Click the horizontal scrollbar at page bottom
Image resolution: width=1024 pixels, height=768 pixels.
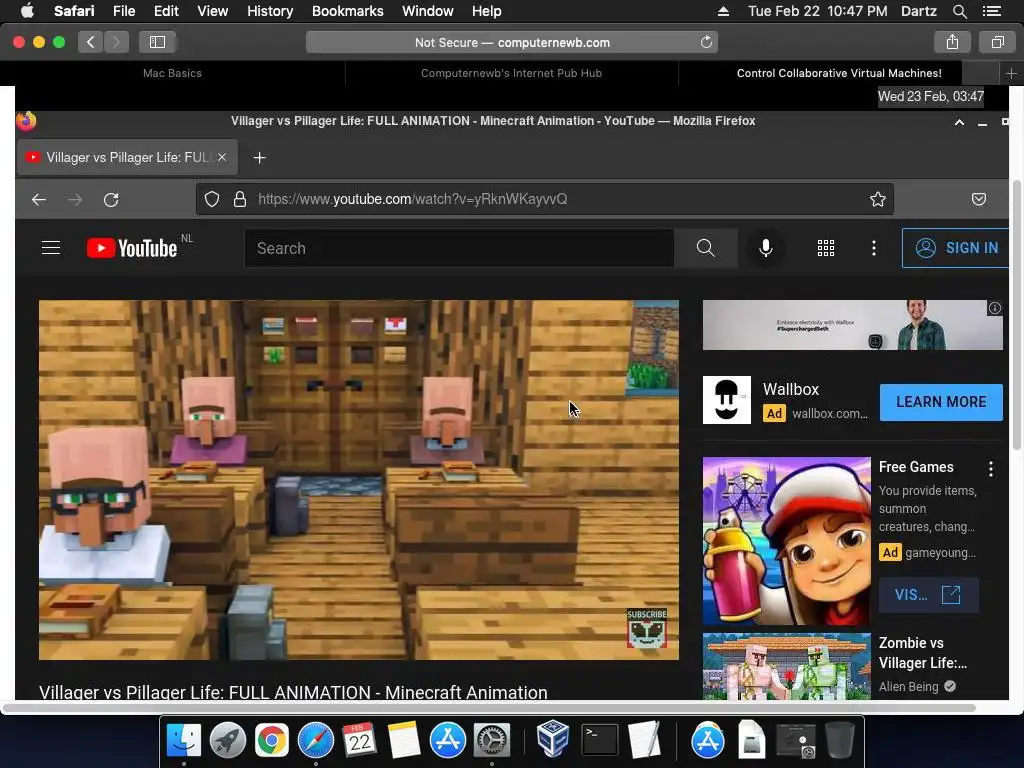tap(488, 708)
